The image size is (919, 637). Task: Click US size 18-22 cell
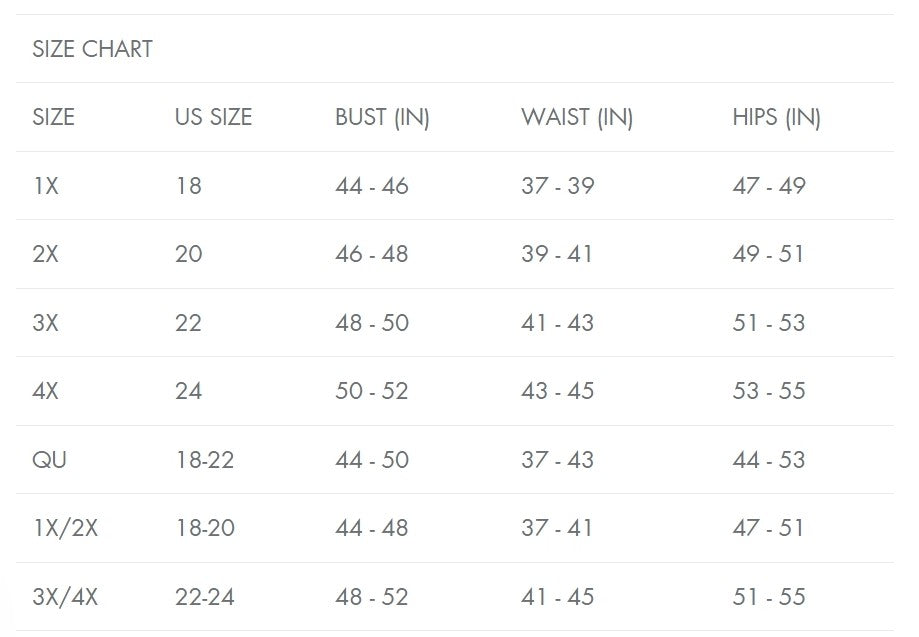(x=204, y=460)
